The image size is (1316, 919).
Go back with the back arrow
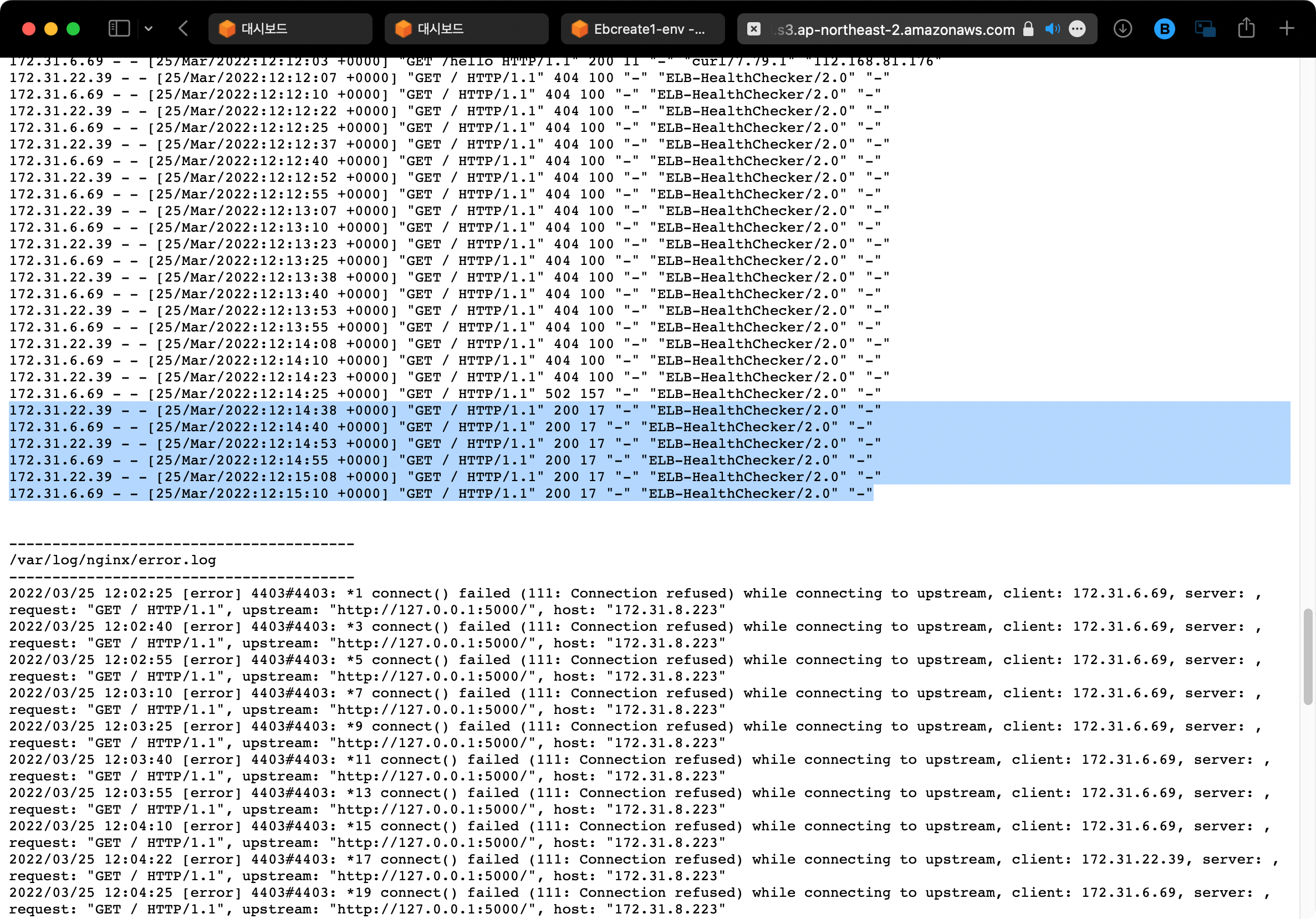[x=183, y=29]
